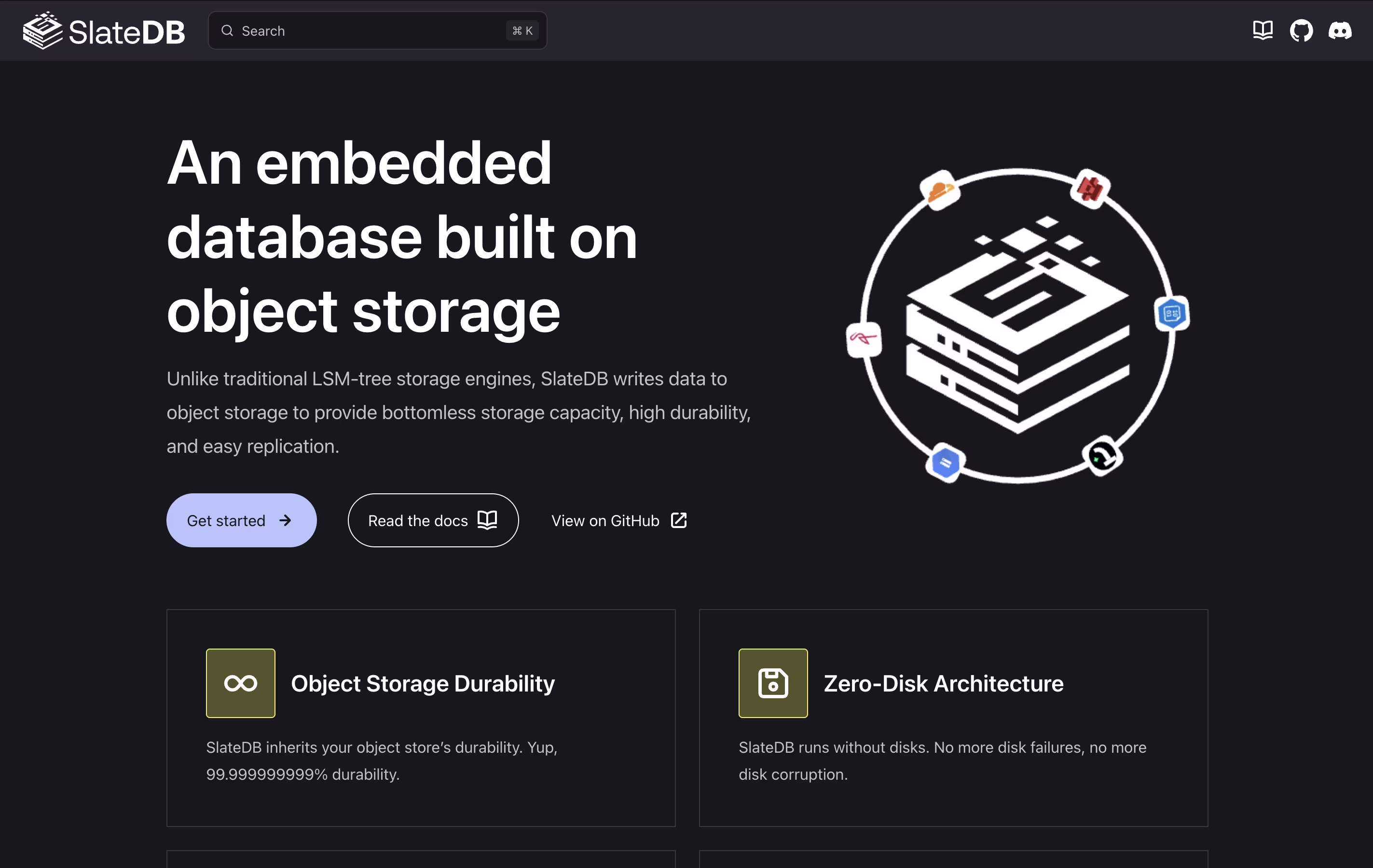
Task: Open the View on GitHub link
Action: (x=619, y=520)
